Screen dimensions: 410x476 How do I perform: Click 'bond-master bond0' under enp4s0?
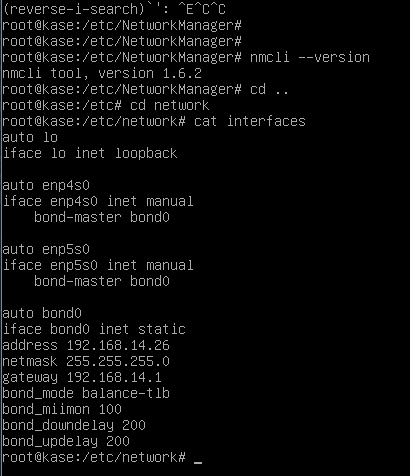102,217
